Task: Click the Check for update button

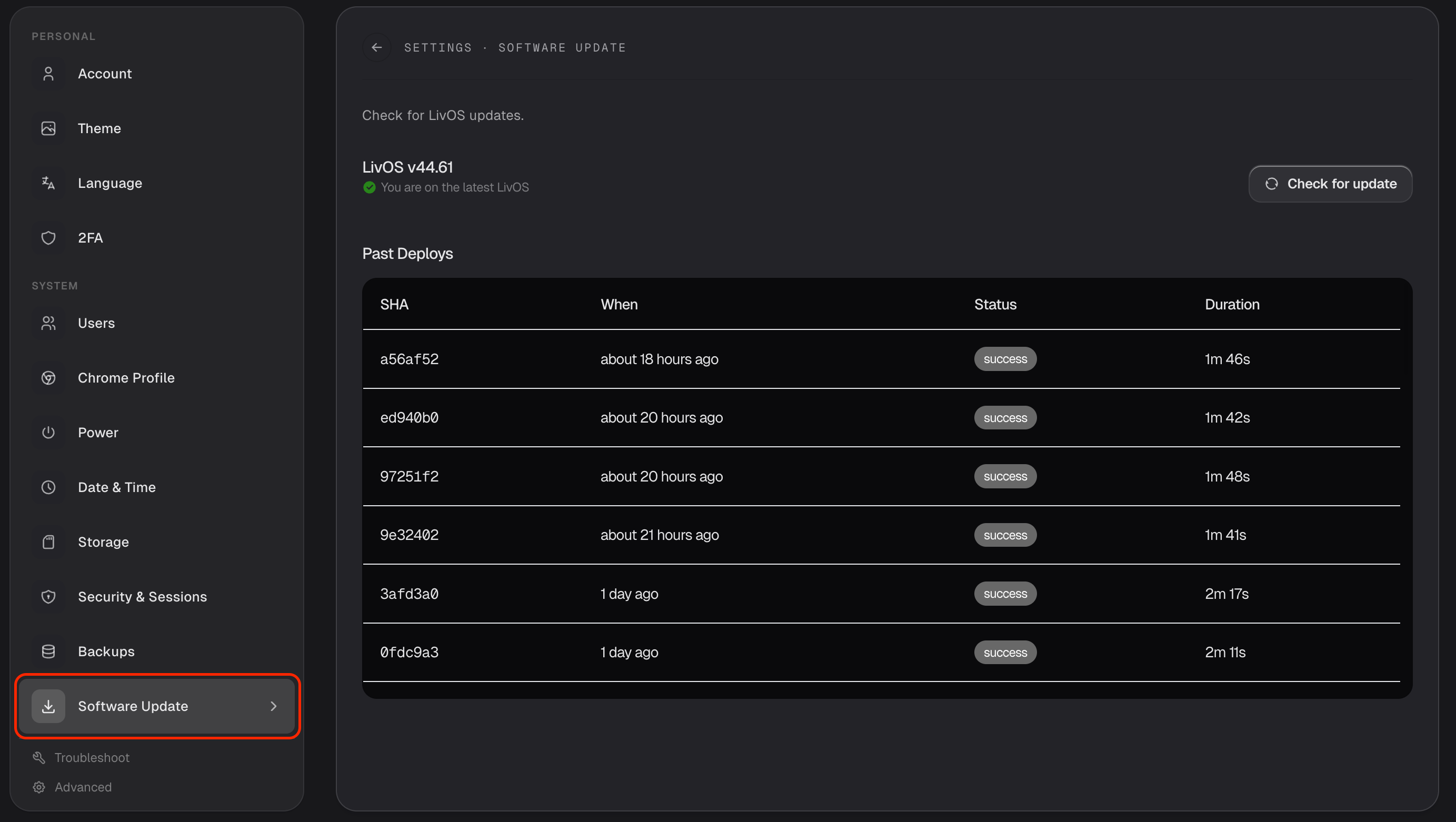Action: [1331, 184]
